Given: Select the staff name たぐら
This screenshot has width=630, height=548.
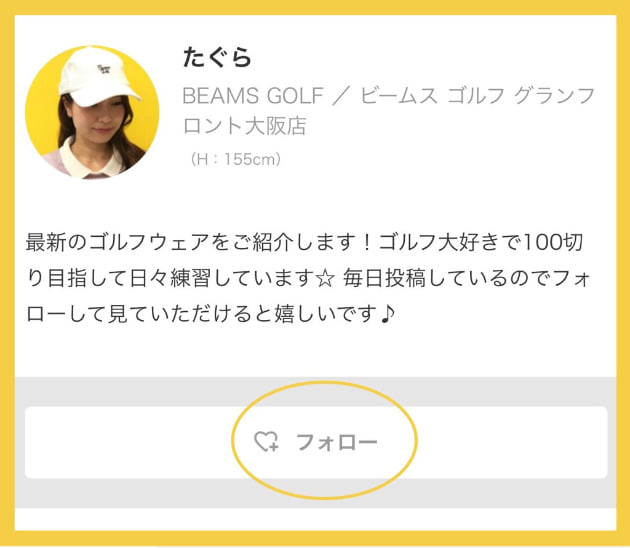Looking at the screenshot, I should 218,57.
